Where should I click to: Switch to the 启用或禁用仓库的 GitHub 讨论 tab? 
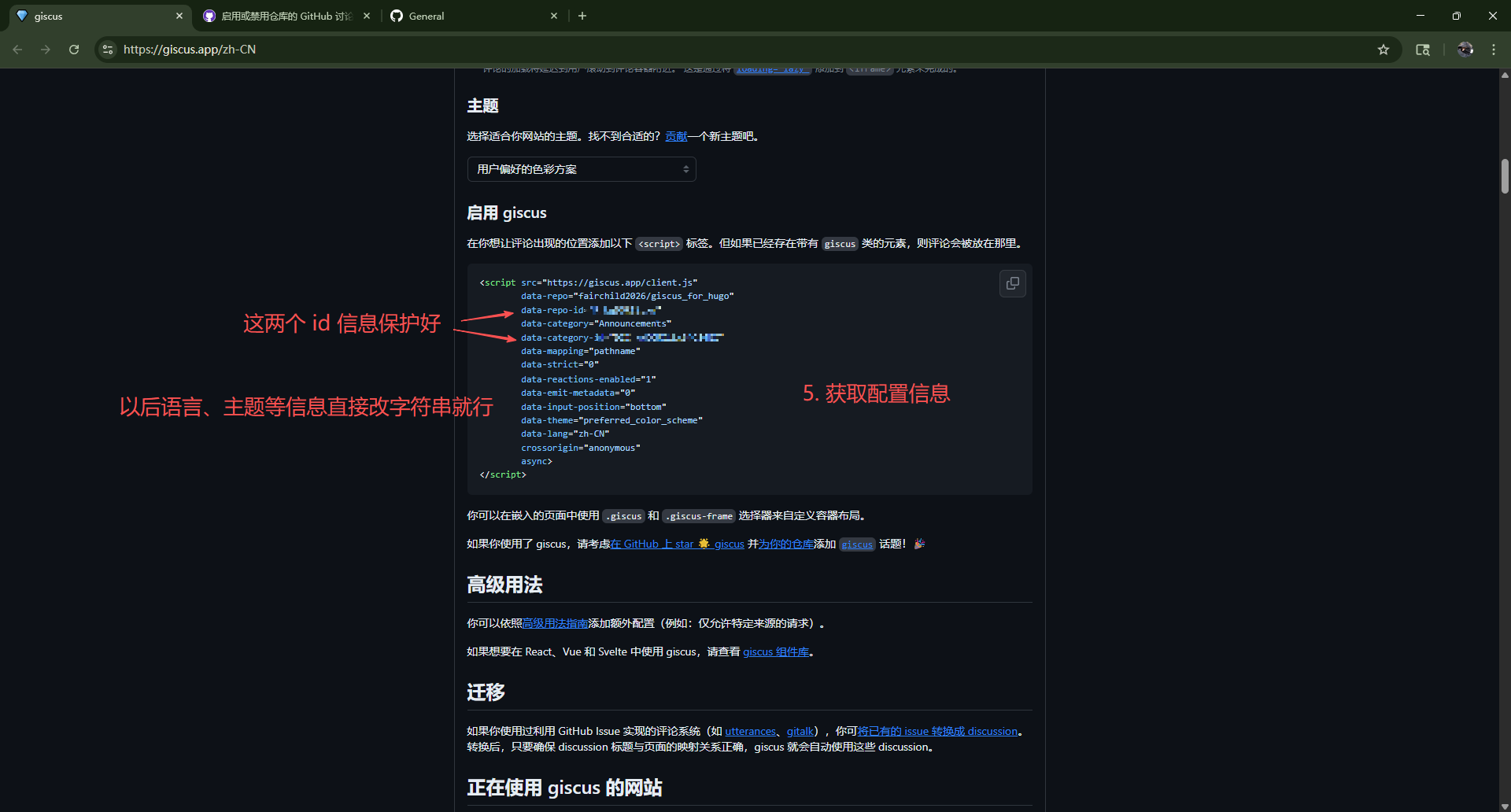point(285,16)
